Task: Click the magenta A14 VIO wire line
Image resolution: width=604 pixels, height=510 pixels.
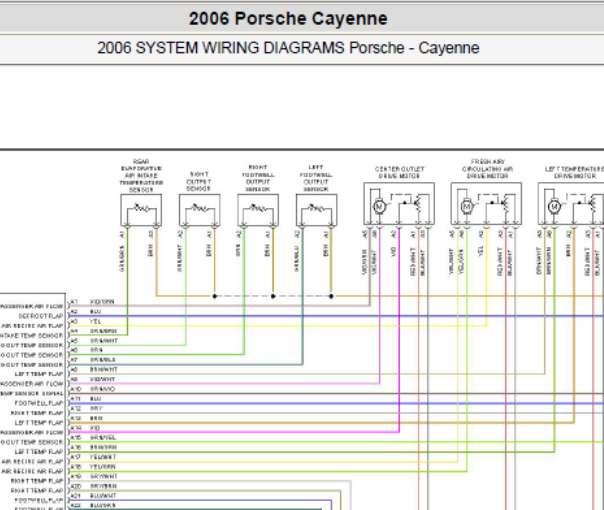Action: [234, 432]
